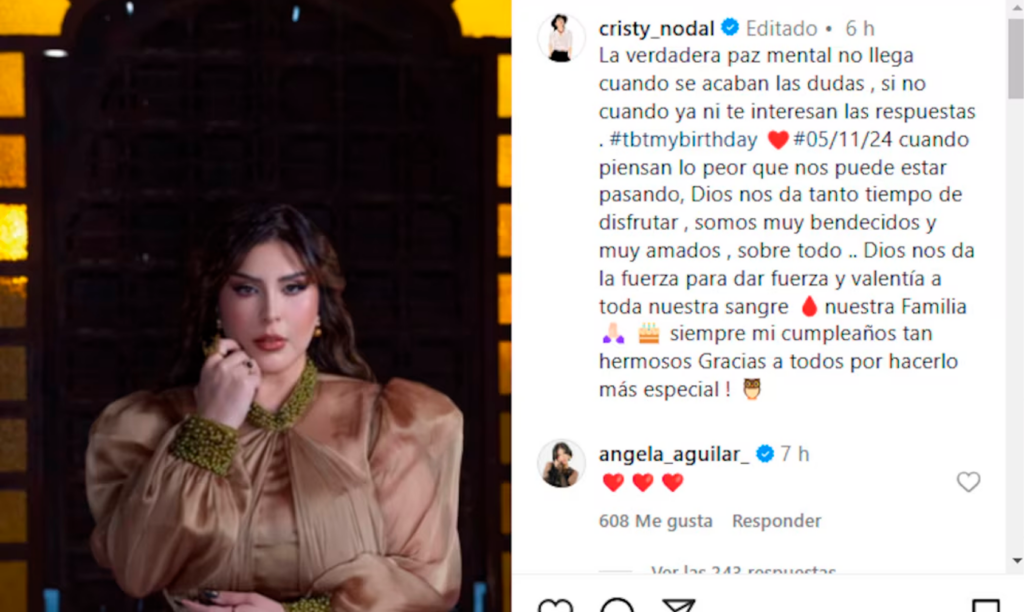Click the scrollbar down arrow in the comments
The image size is (1024, 612).
1016,560
